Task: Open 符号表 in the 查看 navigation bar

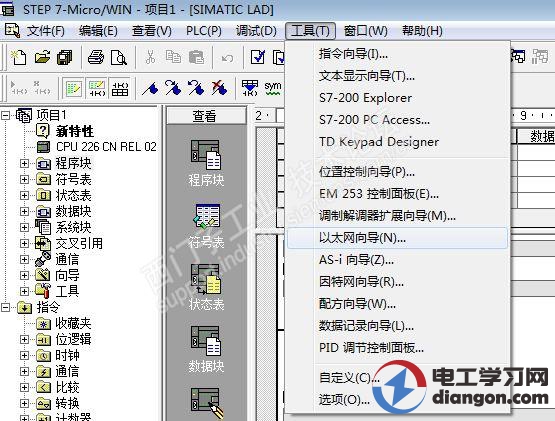Action: point(206,226)
